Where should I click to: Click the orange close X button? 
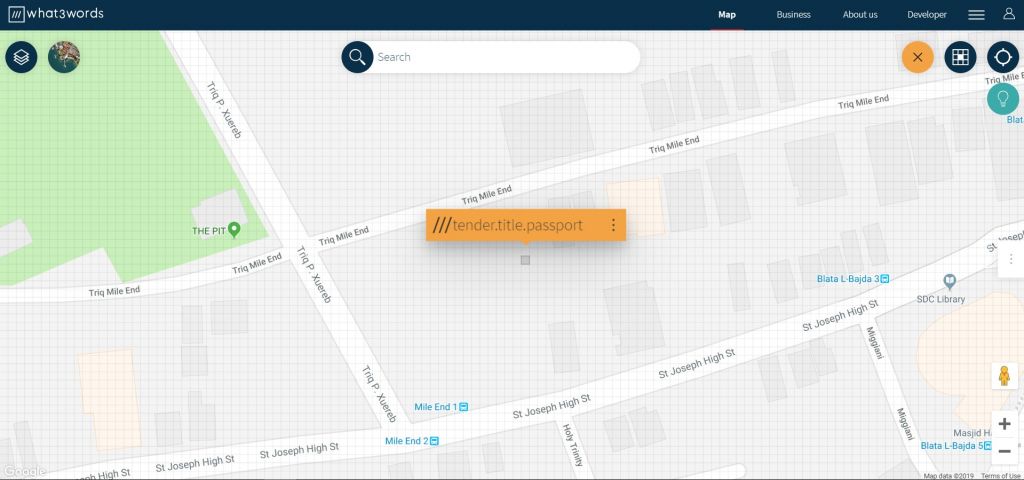point(918,57)
